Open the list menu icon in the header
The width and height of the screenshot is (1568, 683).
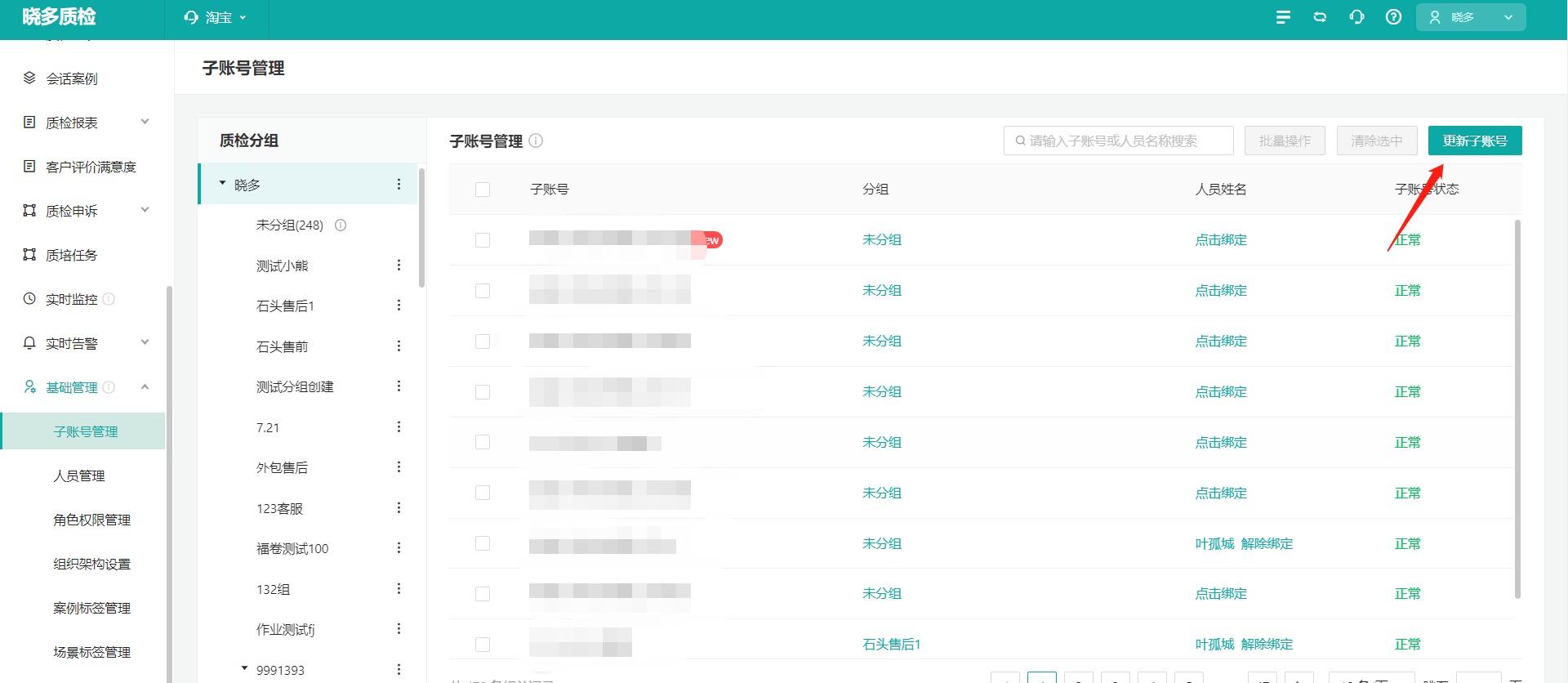[x=1283, y=17]
